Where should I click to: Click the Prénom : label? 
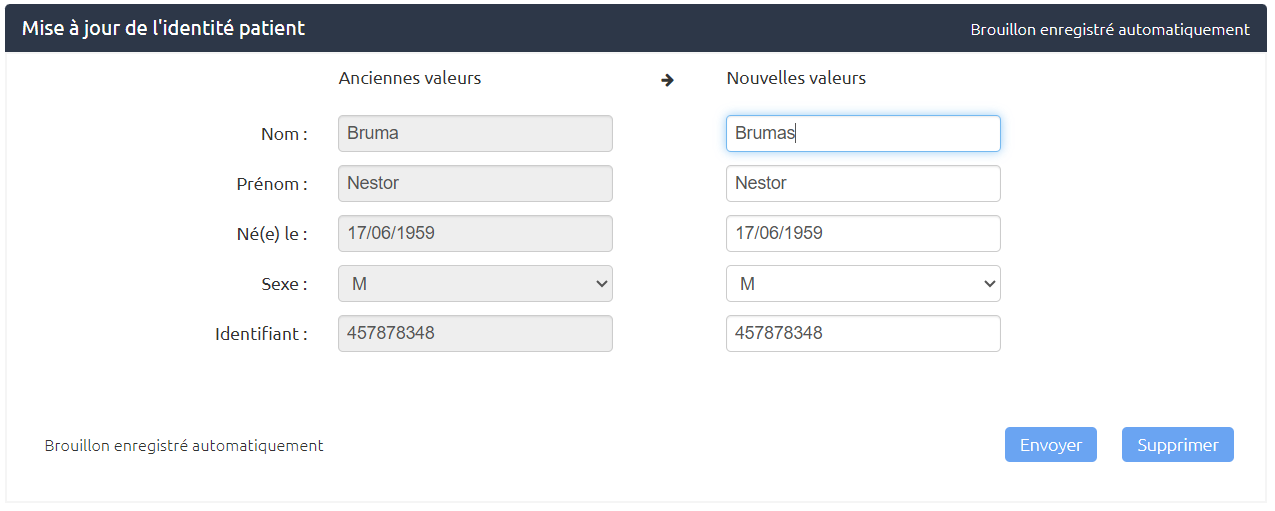271,184
